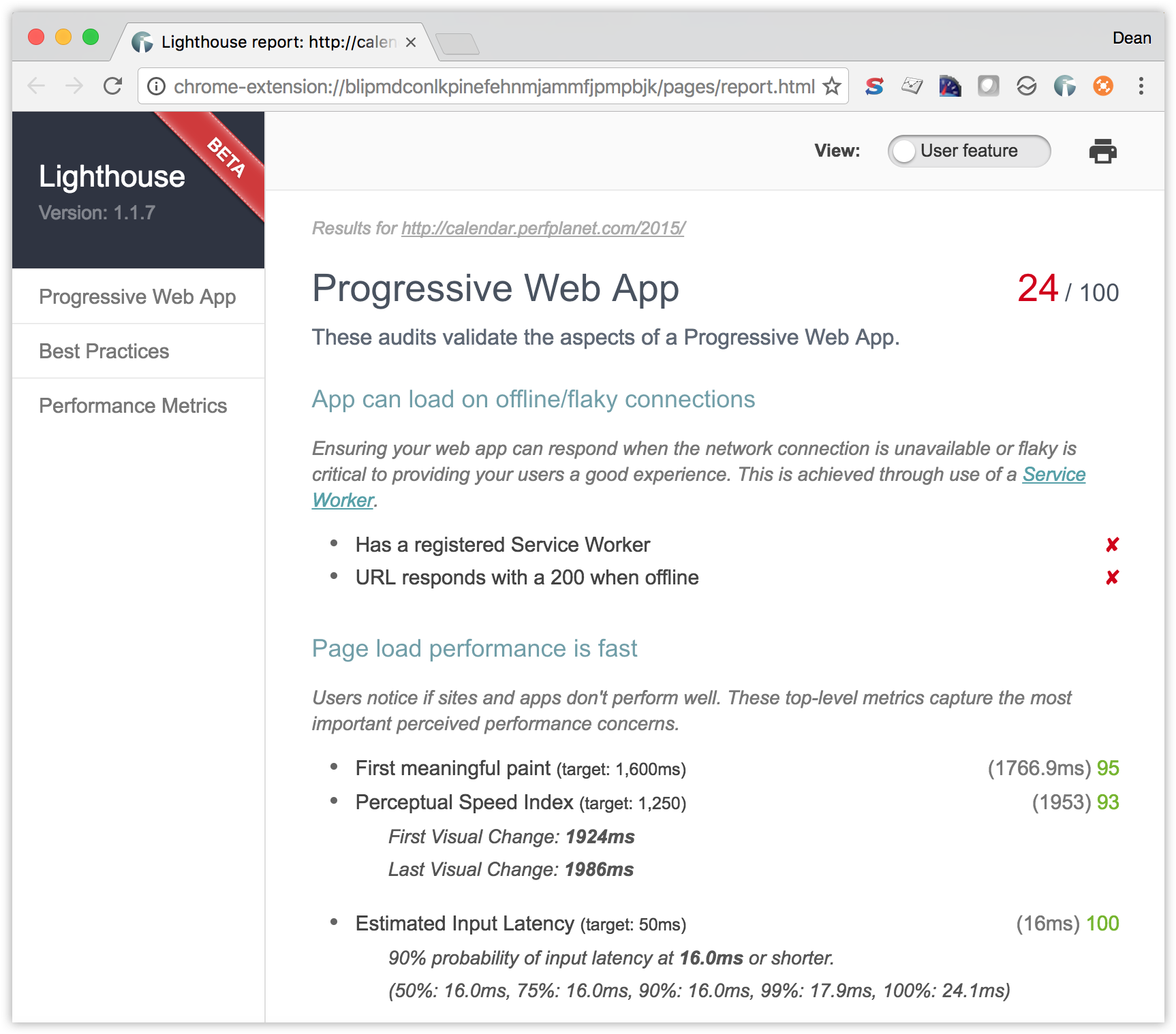Click 'These audits validate the aspects' description
This screenshot has height=1034, width=1176.
point(606,338)
